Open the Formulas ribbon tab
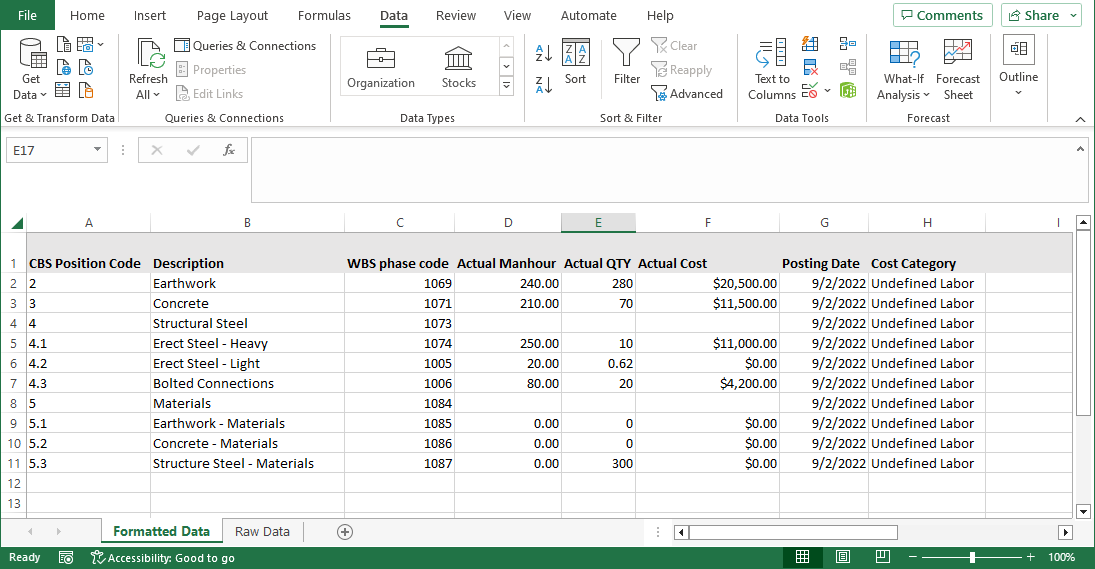The width and height of the screenshot is (1095, 569). [x=324, y=16]
